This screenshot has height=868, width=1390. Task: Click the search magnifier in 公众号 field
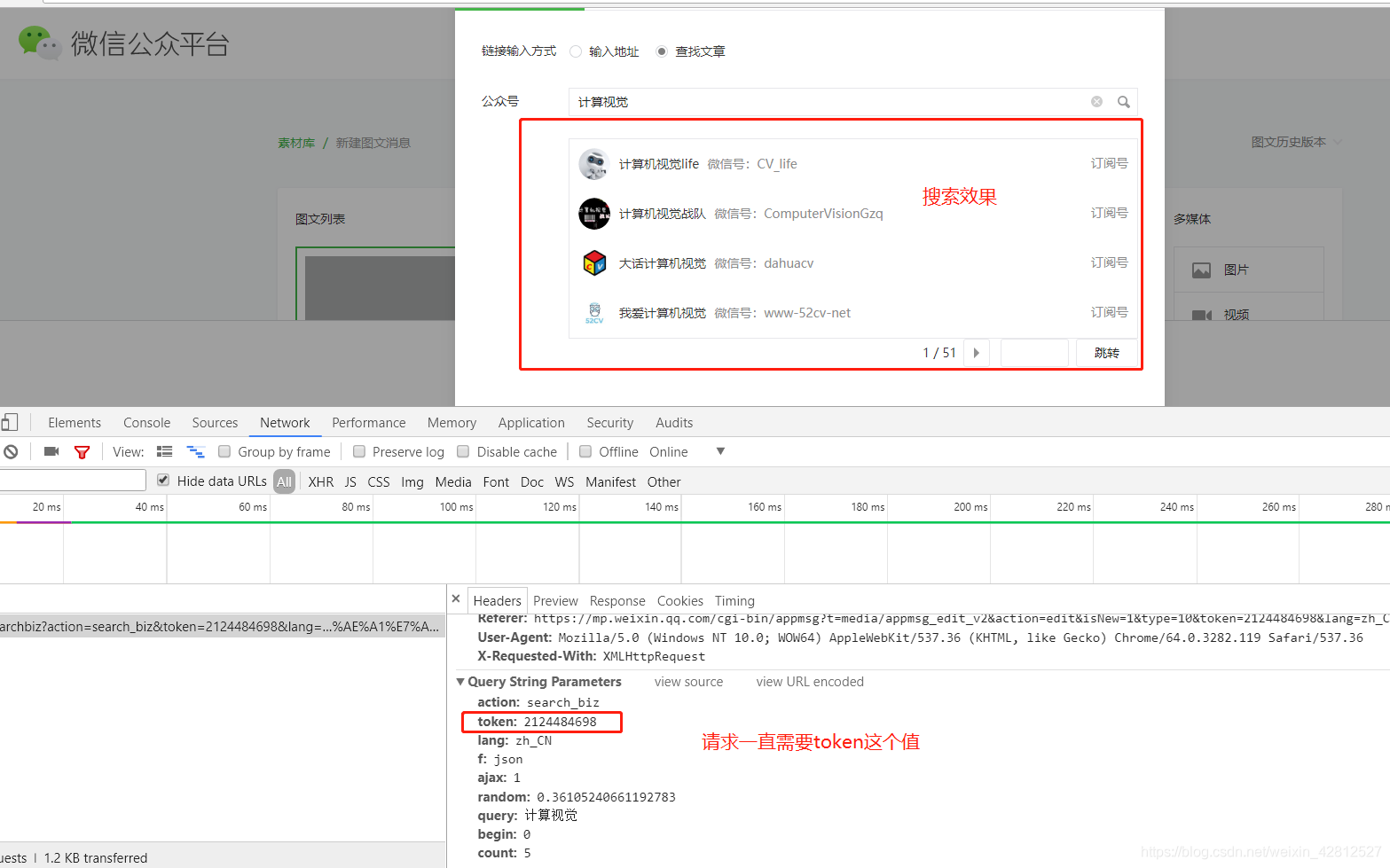pos(1124,102)
